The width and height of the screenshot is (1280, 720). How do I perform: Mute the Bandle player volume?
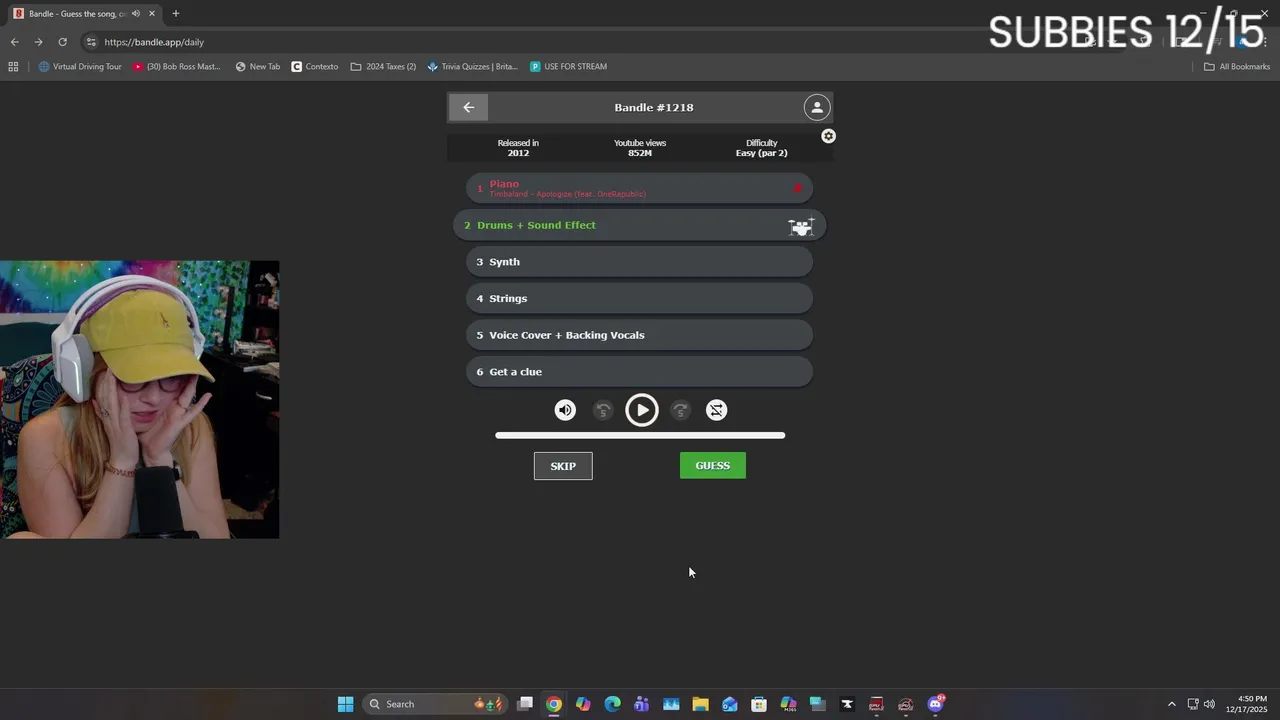pos(565,410)
